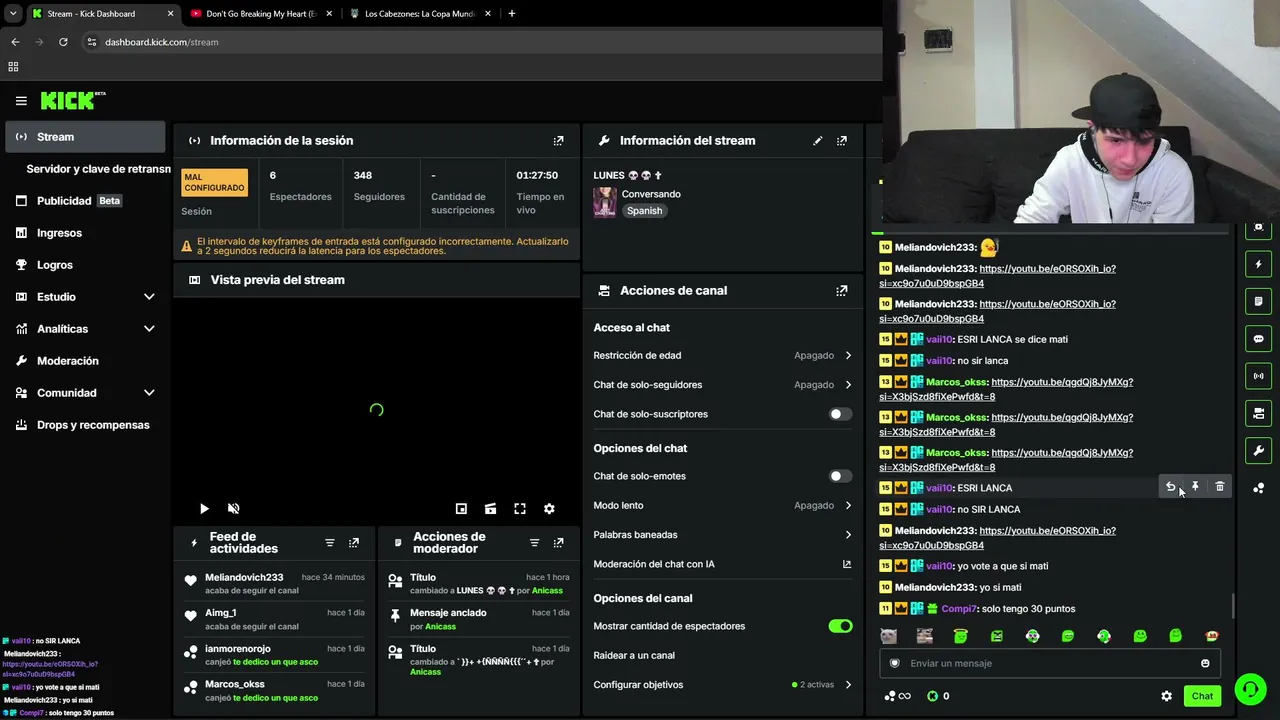Open Logros in the sidebar
The image size is (1280, 720).
[x=85, y=265]
